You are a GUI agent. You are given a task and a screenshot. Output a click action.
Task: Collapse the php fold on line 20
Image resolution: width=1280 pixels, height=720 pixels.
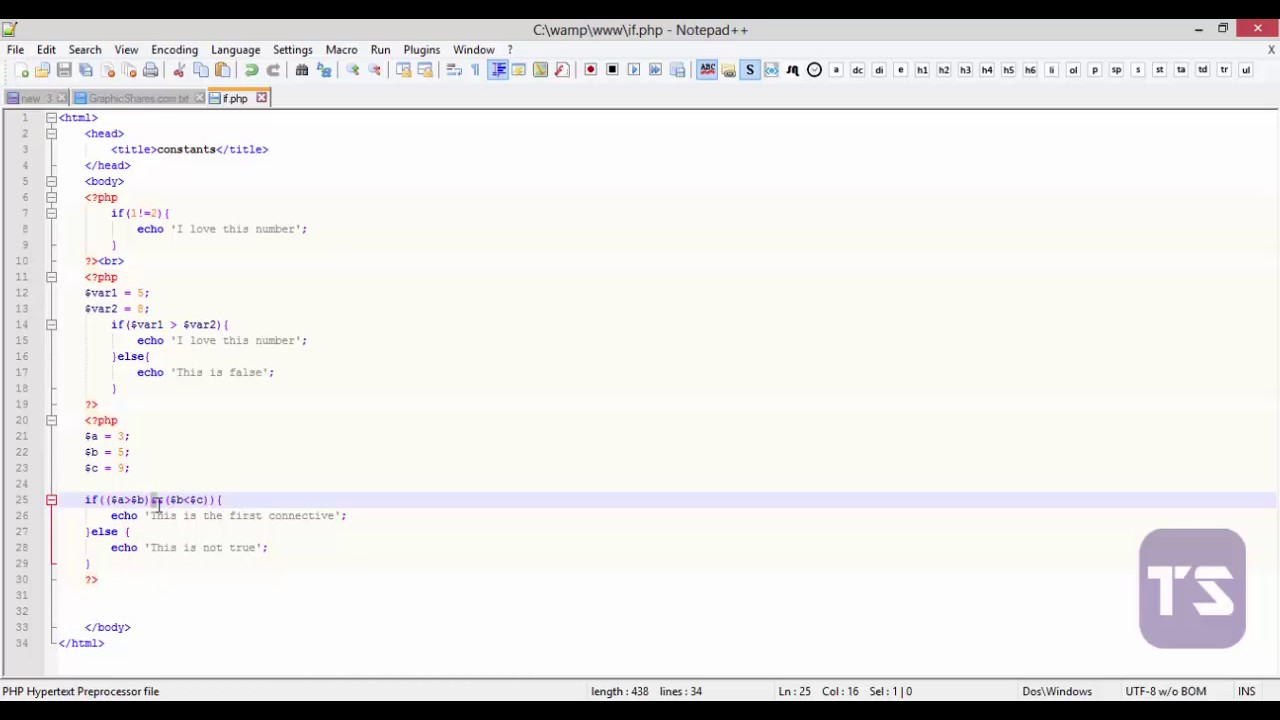pyautogui.click(x=51, y=421)
